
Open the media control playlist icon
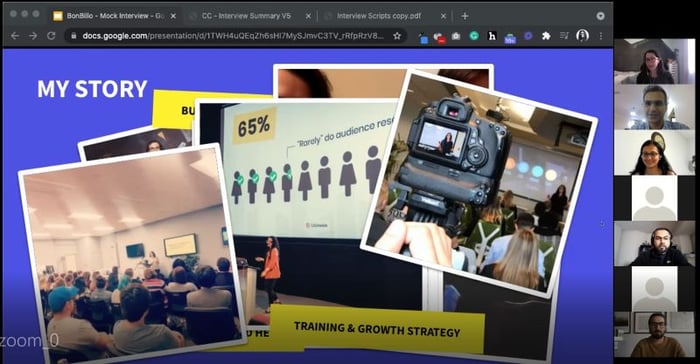pos(564,36)
